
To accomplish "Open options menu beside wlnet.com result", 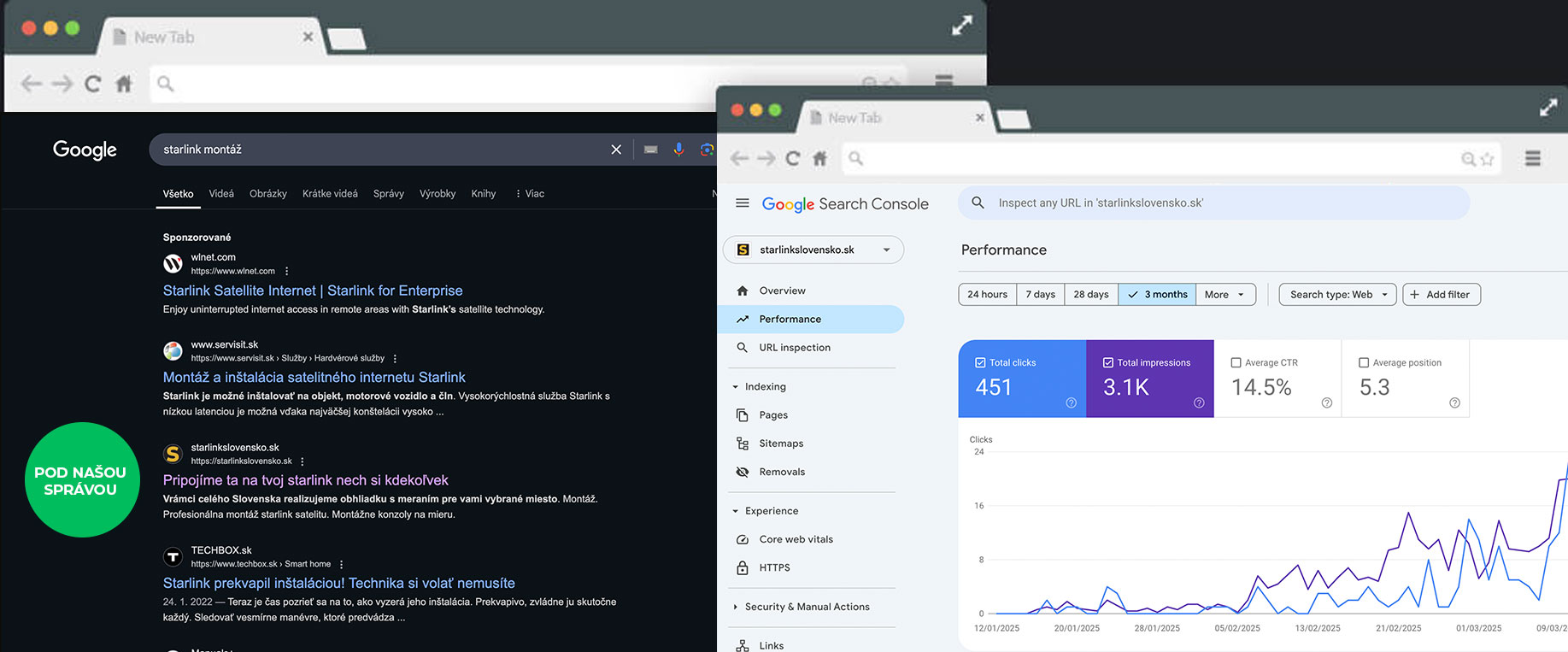I will pyautogui.click(x=286, y=271).
